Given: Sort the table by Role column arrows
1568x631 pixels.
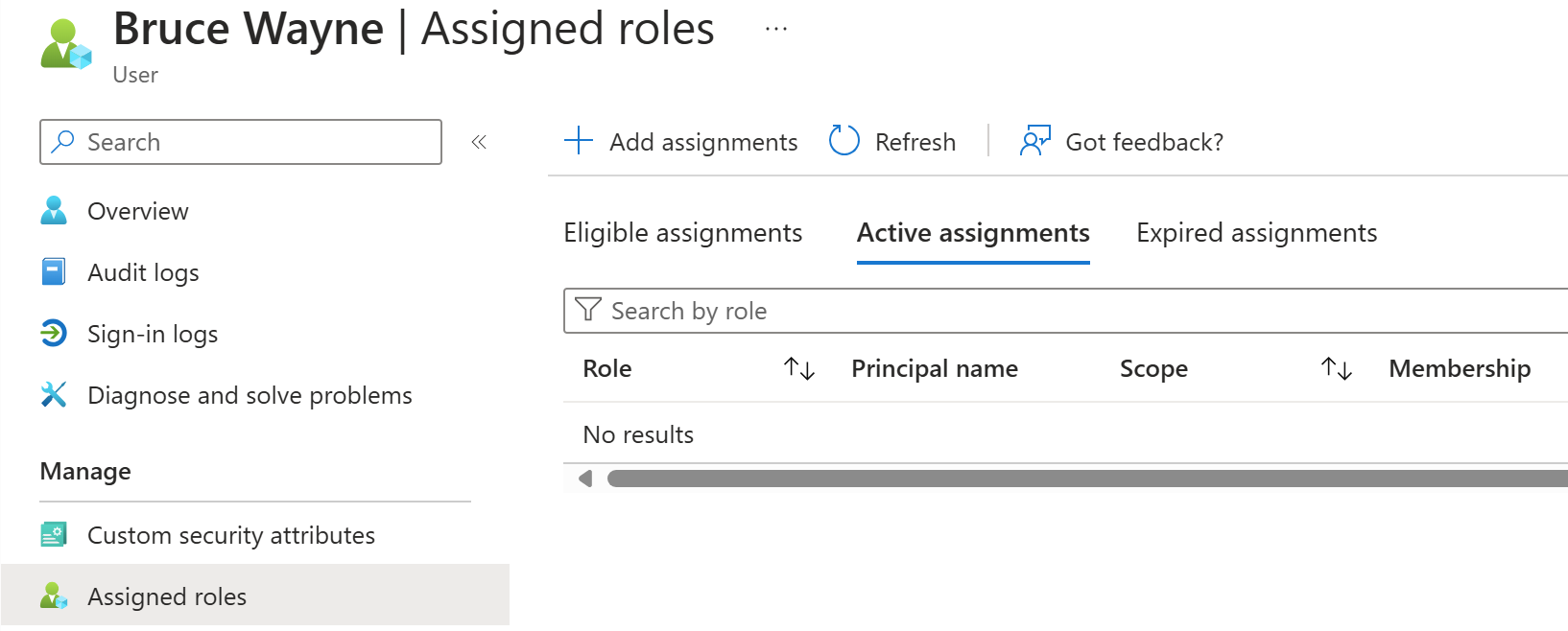Looking at the screenshot, I should pyautogui.click(x=798, y=368).
